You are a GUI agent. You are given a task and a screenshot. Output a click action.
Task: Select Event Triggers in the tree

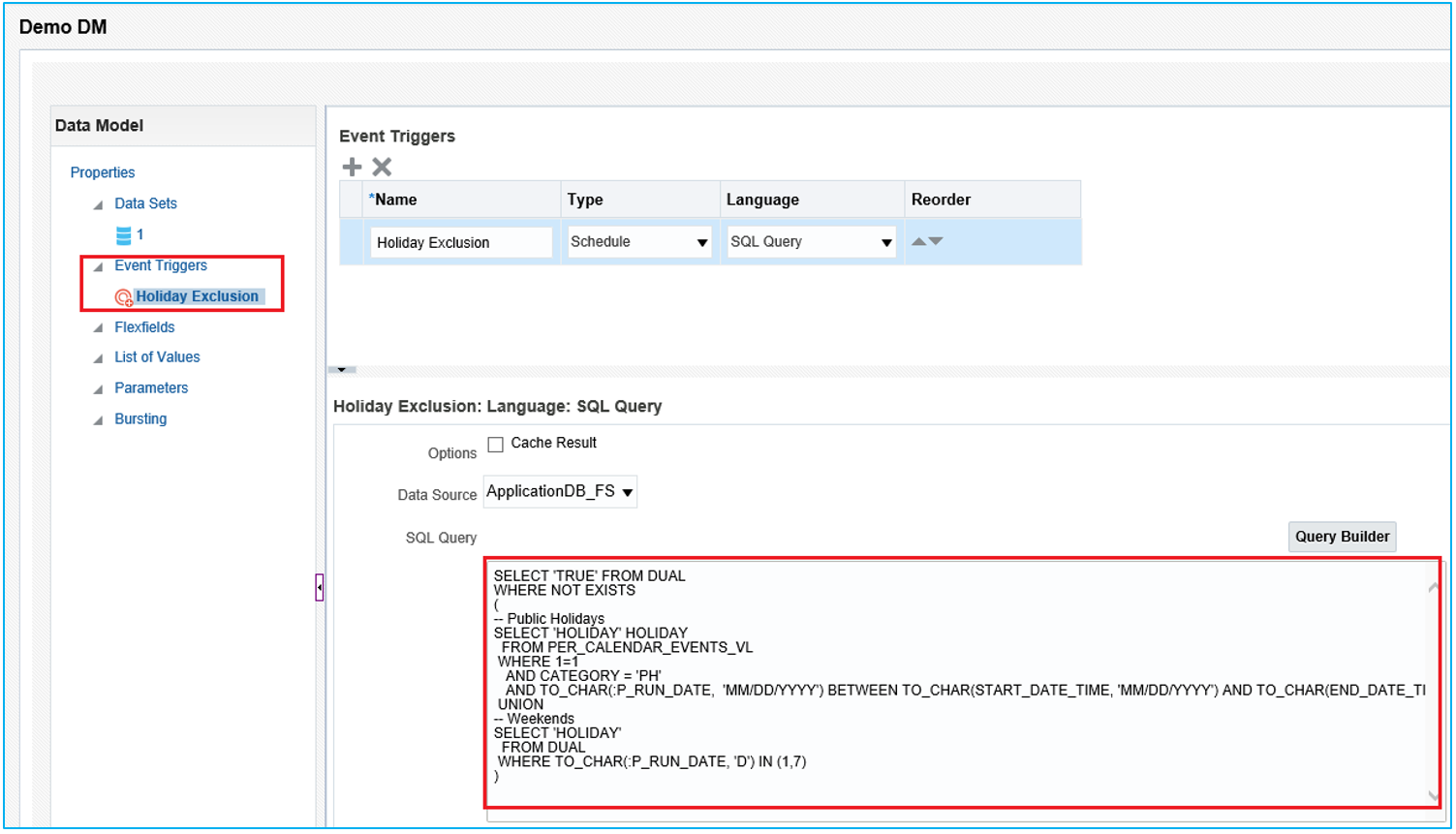point(161,265)
